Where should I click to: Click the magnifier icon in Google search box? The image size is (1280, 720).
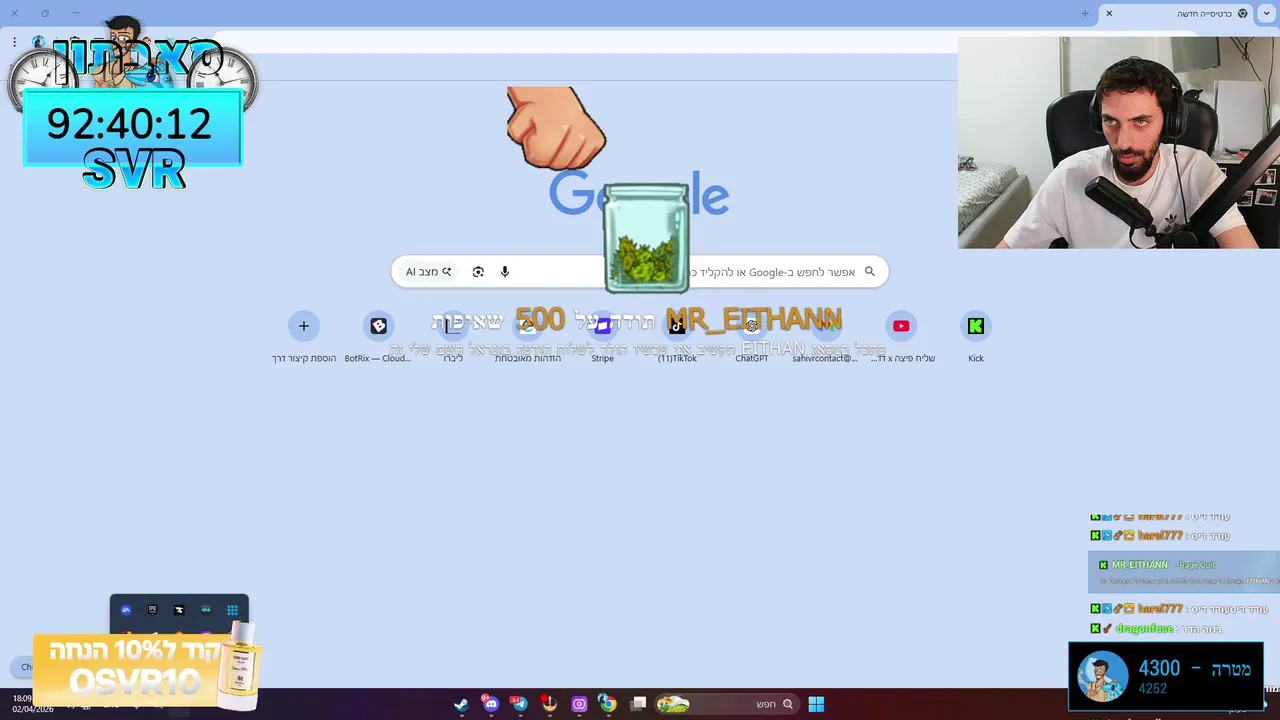point(869,271)
